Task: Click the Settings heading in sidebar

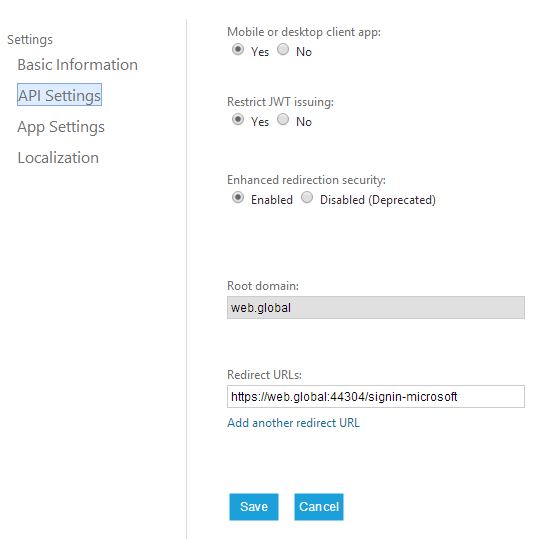Action: [30, 40]
